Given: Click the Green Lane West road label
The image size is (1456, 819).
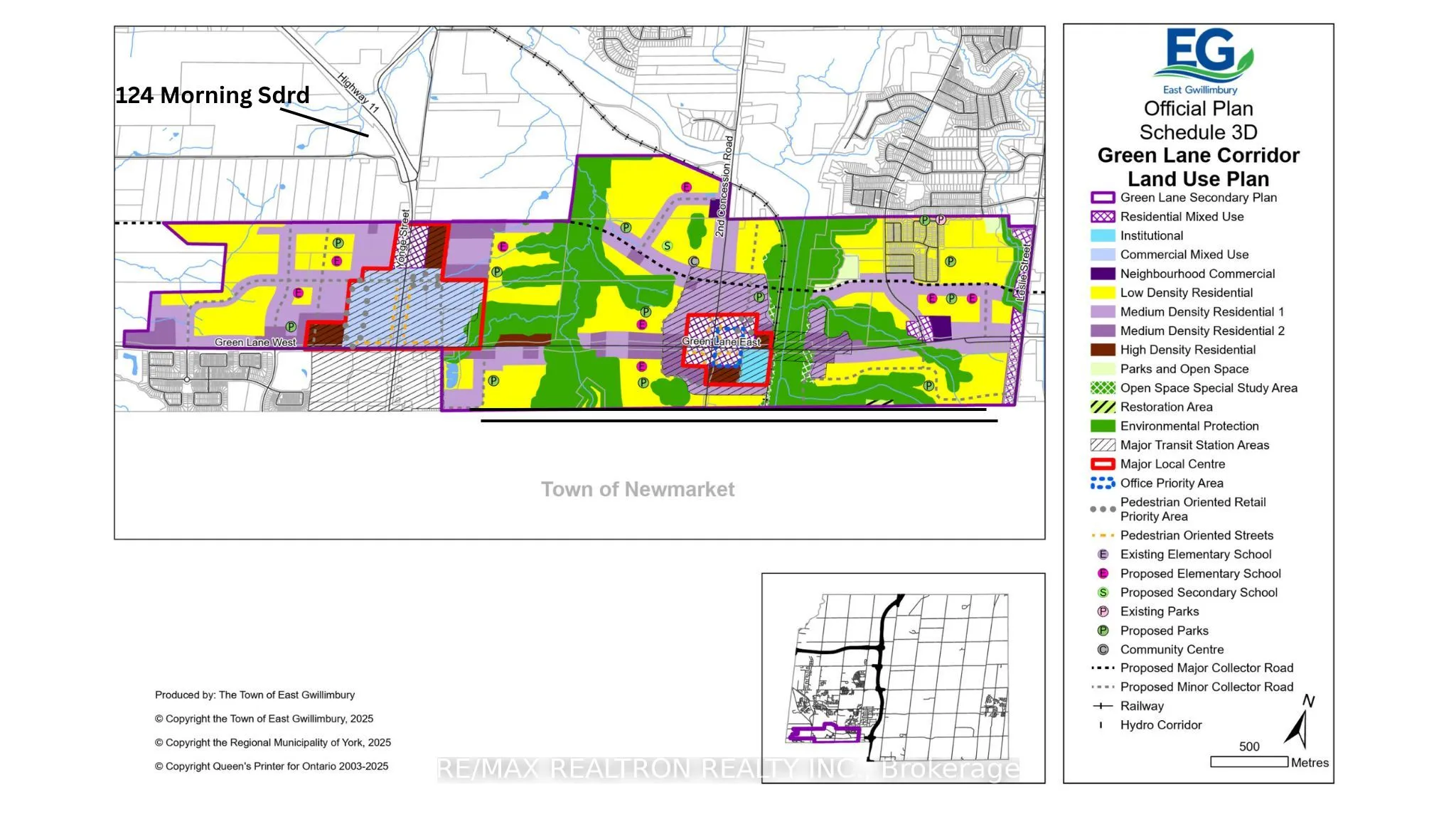Looking at the screenshot, I should point(255,343).
